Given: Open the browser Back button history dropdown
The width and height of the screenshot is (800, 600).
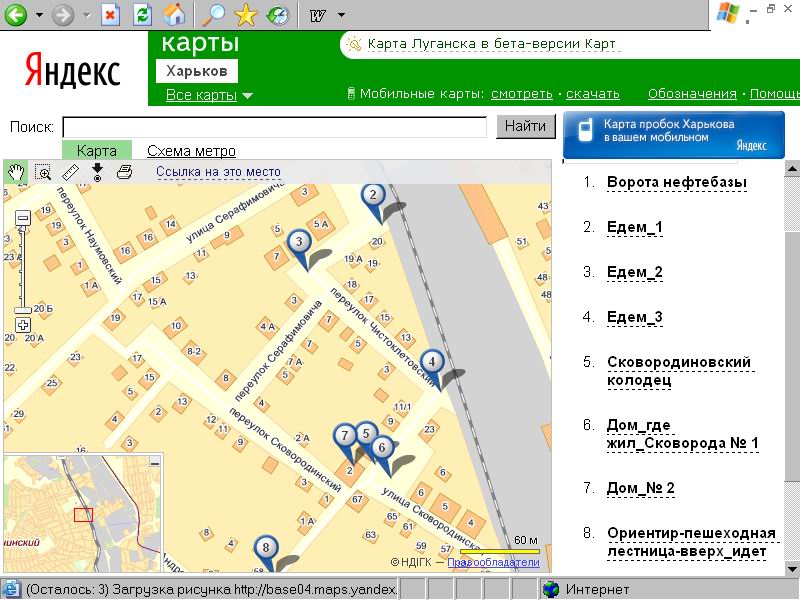Looking at the screenshot, I should 39,15.
